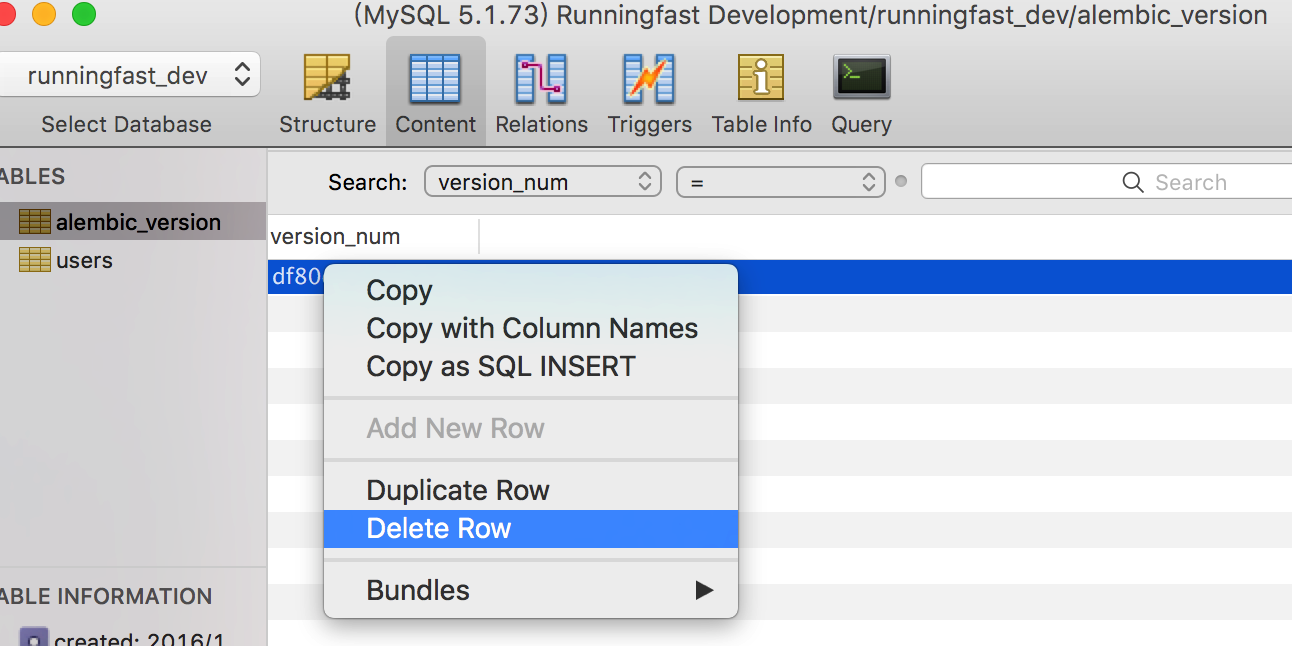Screen dimensions: 1292x646
Task: Click the users table icon in sidebar
Action: click(35, 260)
